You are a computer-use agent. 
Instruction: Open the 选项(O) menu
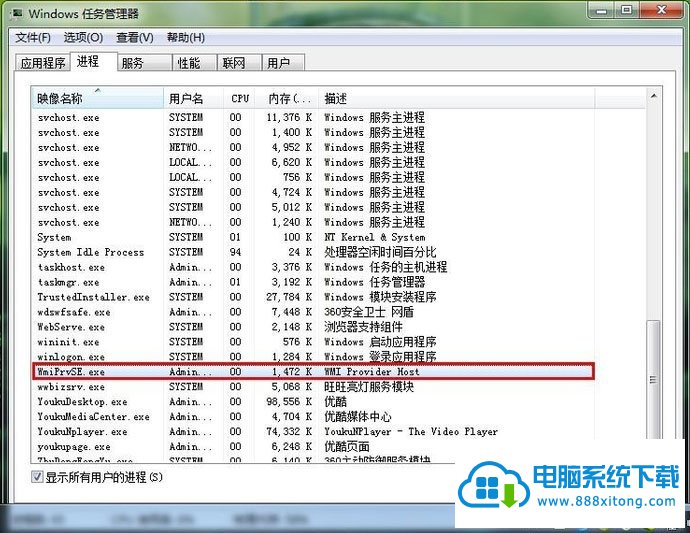[83, 38]
